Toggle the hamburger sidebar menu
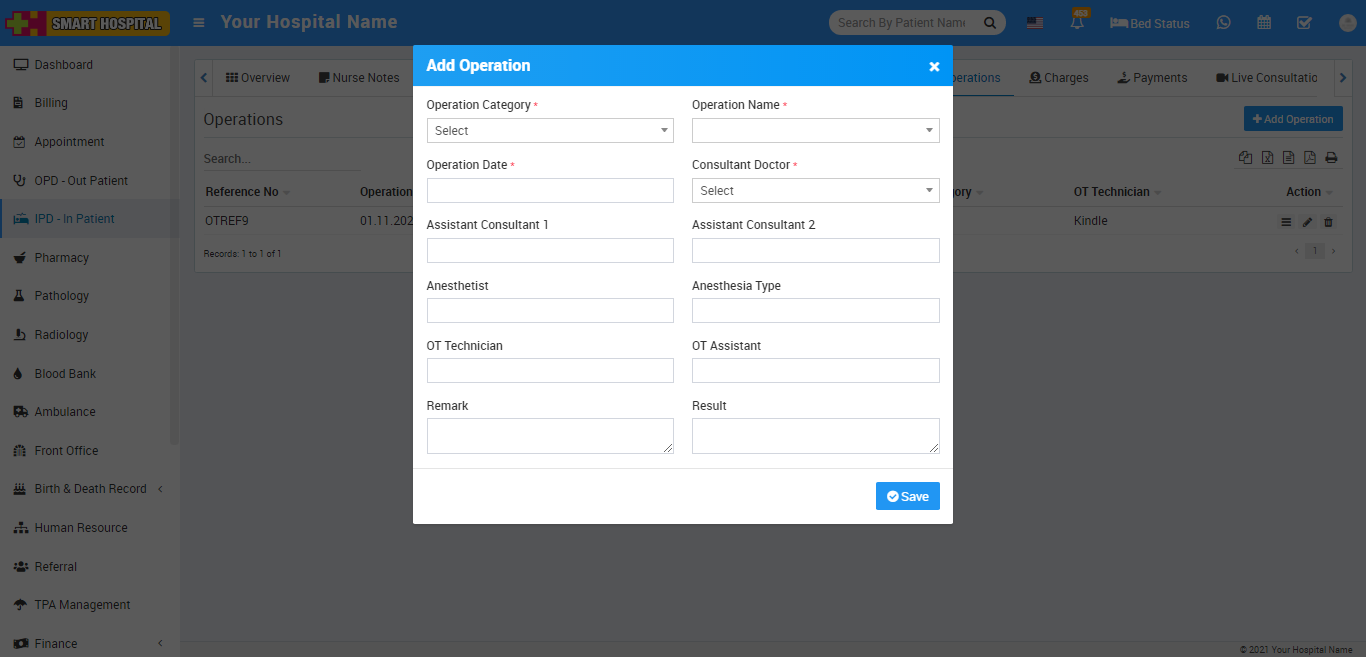1366x657 pixels. click(199, 22)
